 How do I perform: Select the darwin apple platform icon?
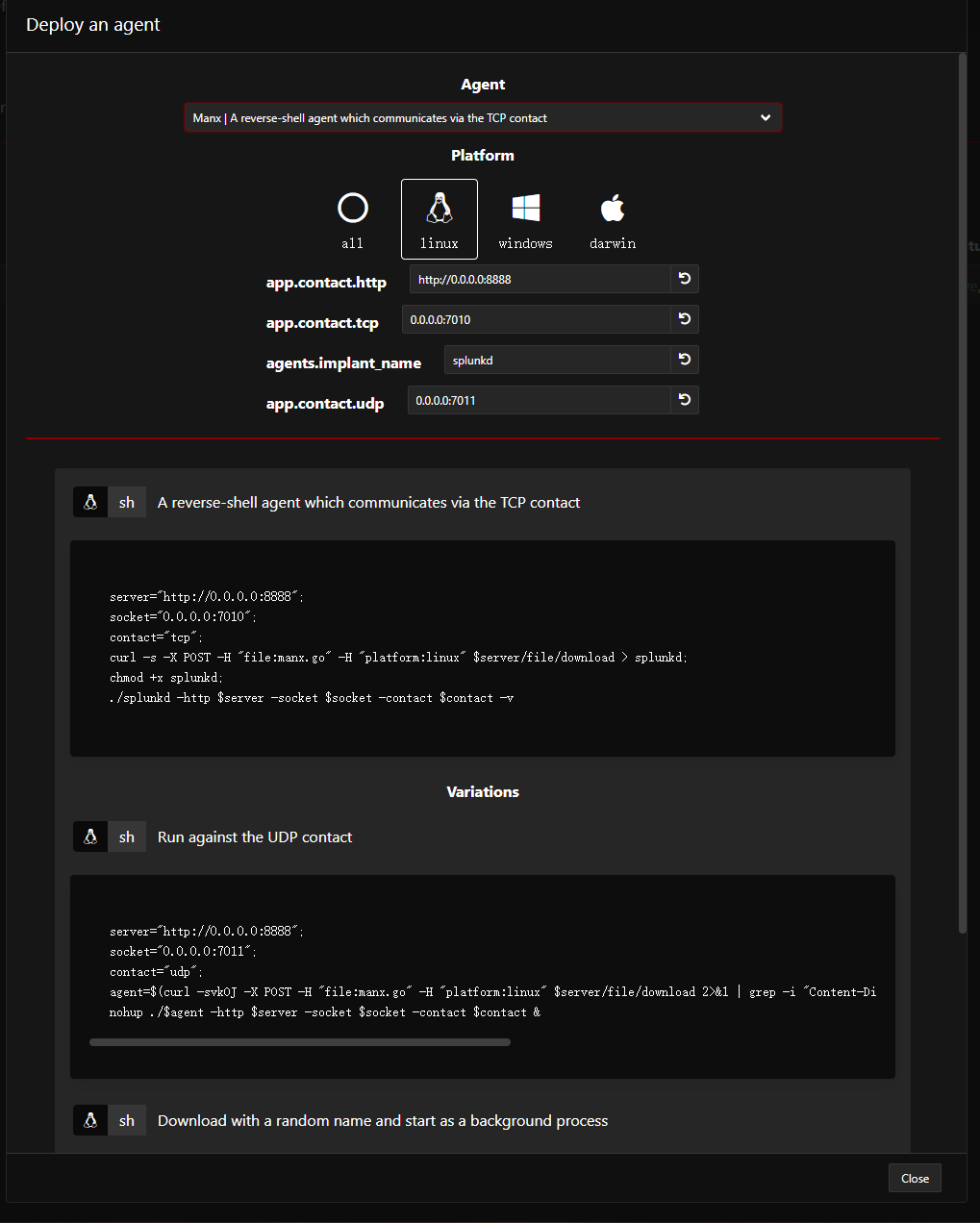(613, 208)
